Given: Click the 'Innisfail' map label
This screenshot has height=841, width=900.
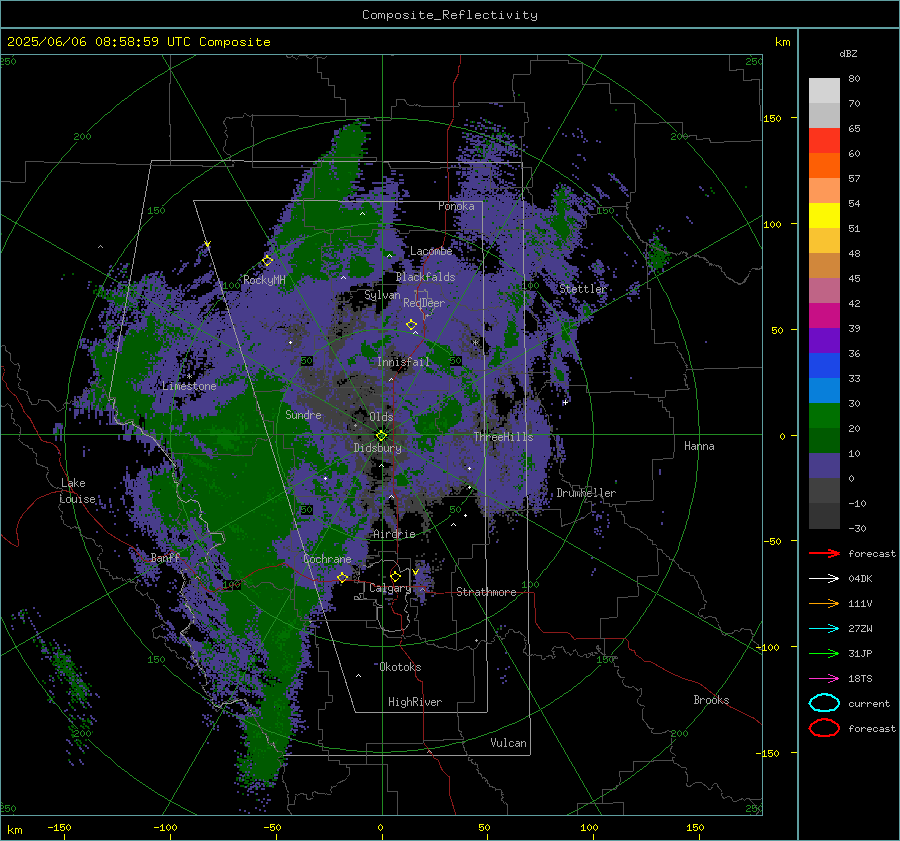Looking at the screenshot, I should [403, 362].
